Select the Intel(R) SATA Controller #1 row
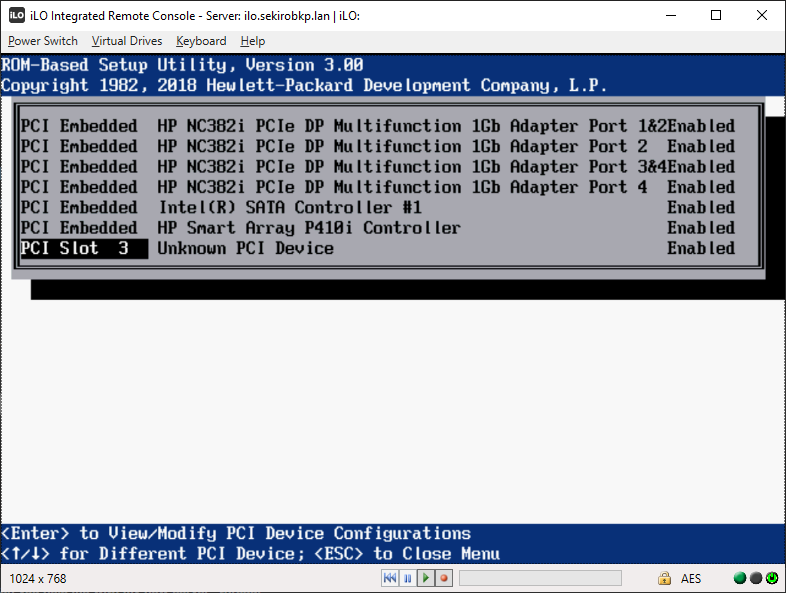 377,208
